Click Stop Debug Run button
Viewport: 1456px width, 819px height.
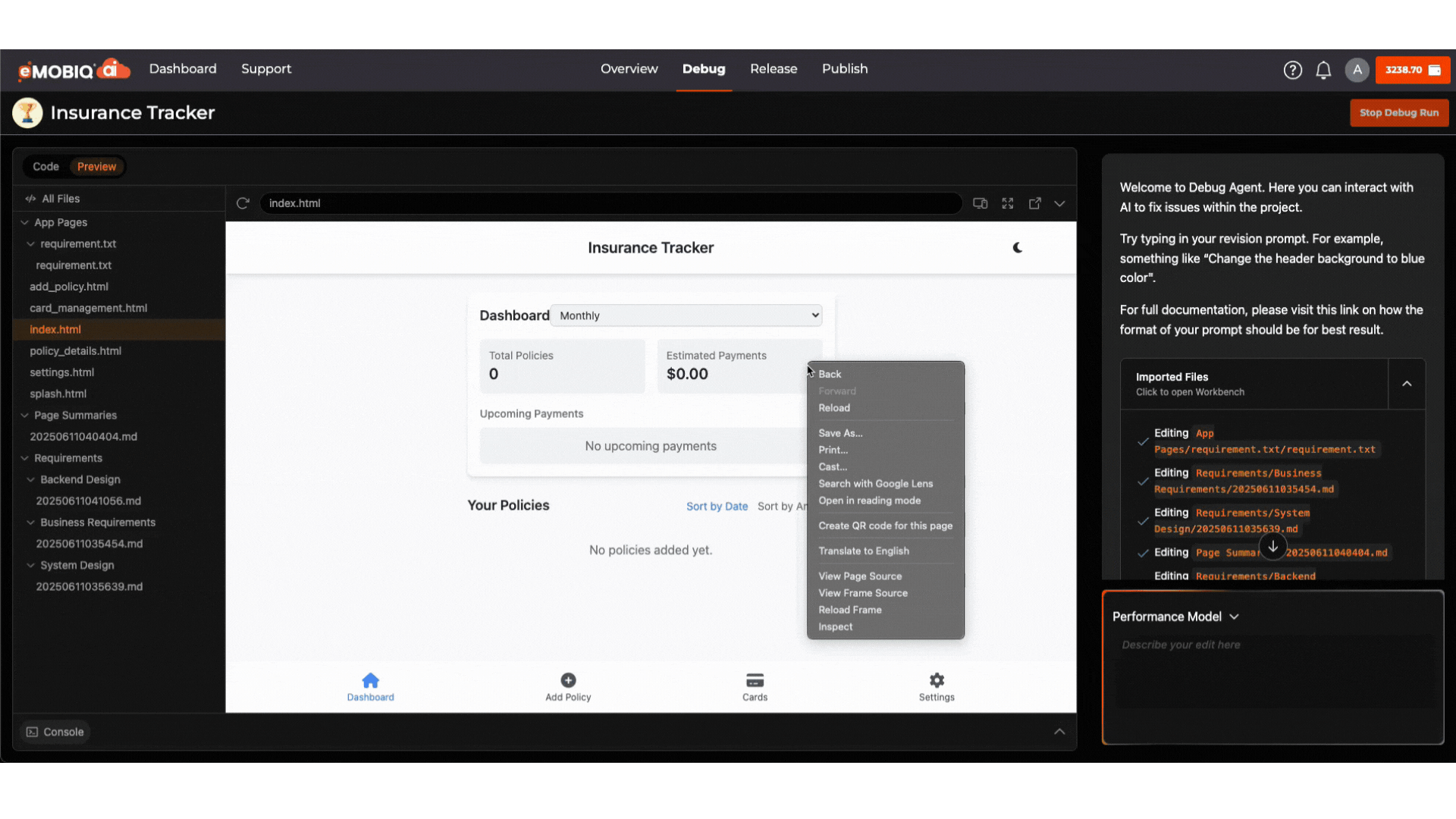point(1398,112)
